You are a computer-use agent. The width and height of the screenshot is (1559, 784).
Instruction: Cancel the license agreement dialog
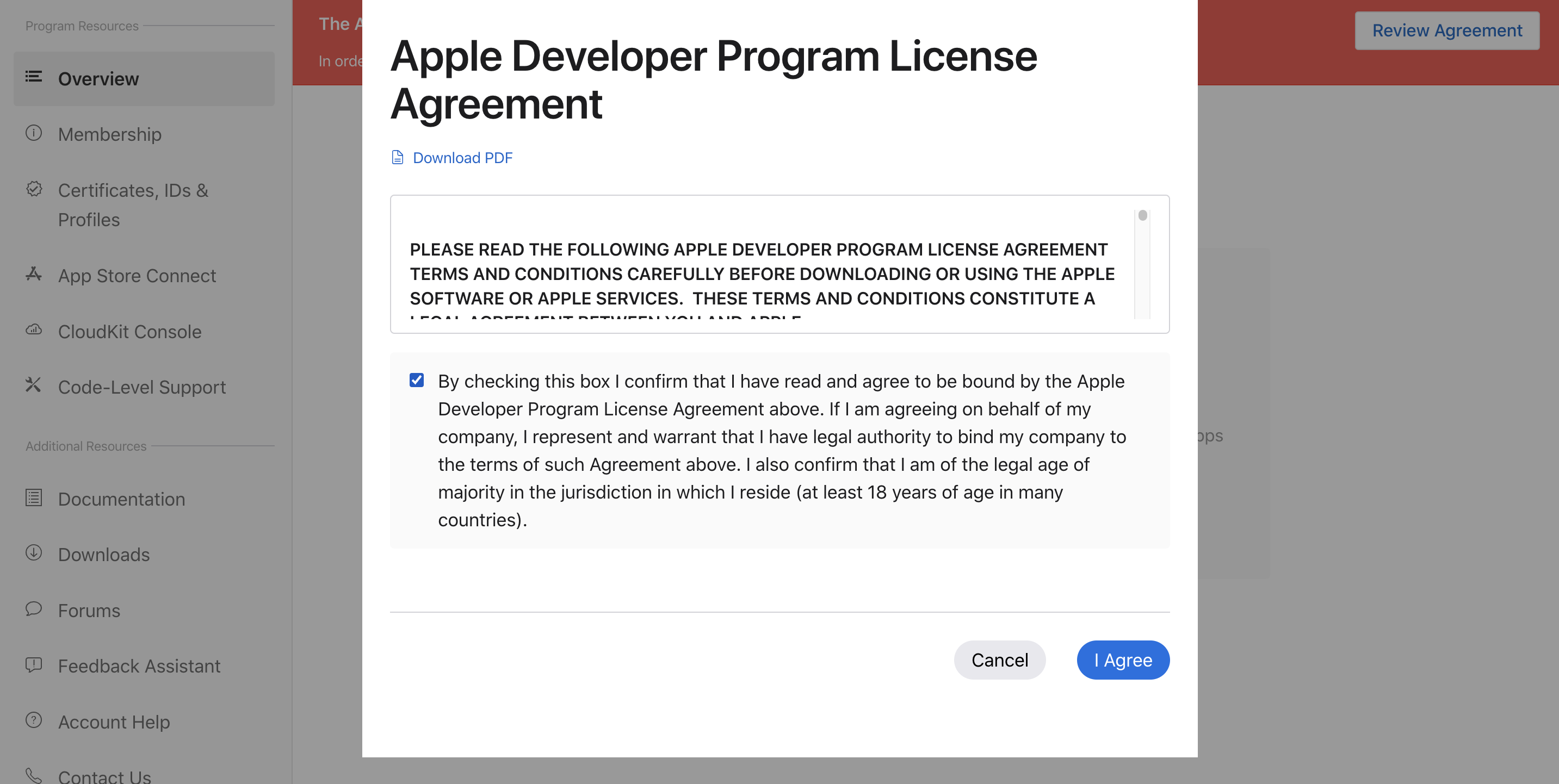[999, 659]
